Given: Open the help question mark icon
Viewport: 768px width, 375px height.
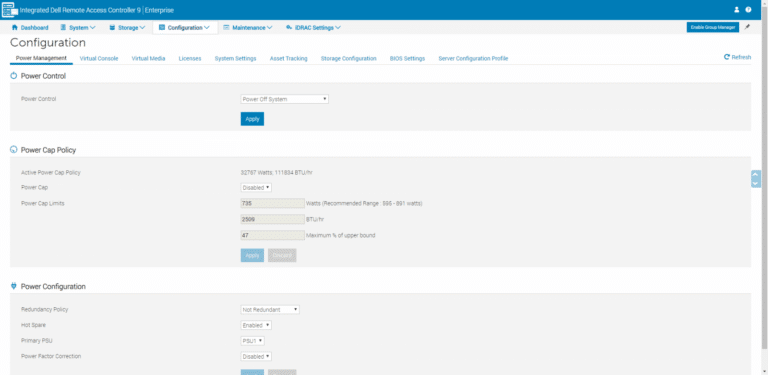Looking at the screenshot, I should pos(748,10).
